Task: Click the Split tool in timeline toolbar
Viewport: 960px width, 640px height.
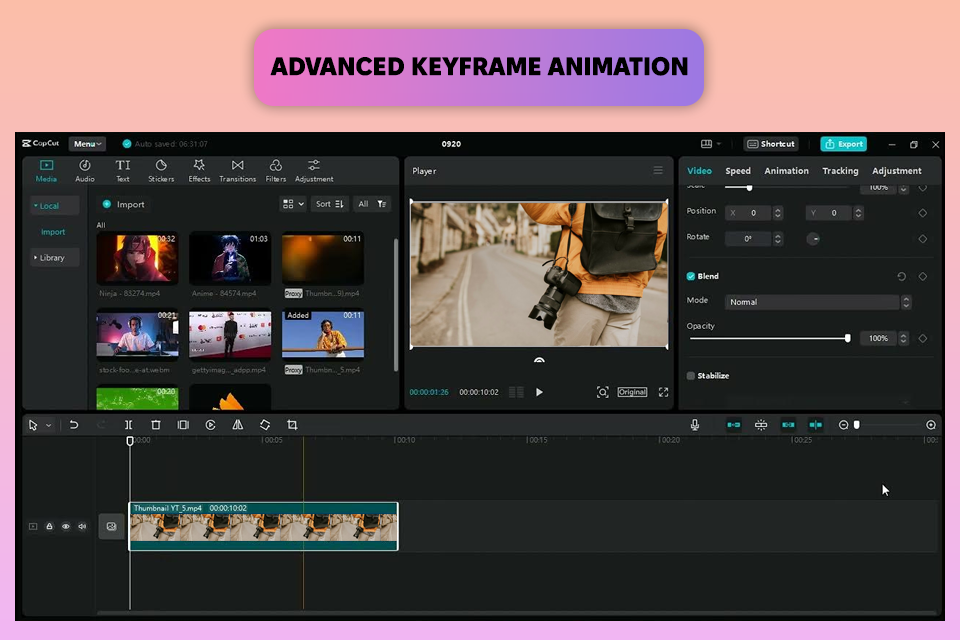Action: (x=129, y=425)
